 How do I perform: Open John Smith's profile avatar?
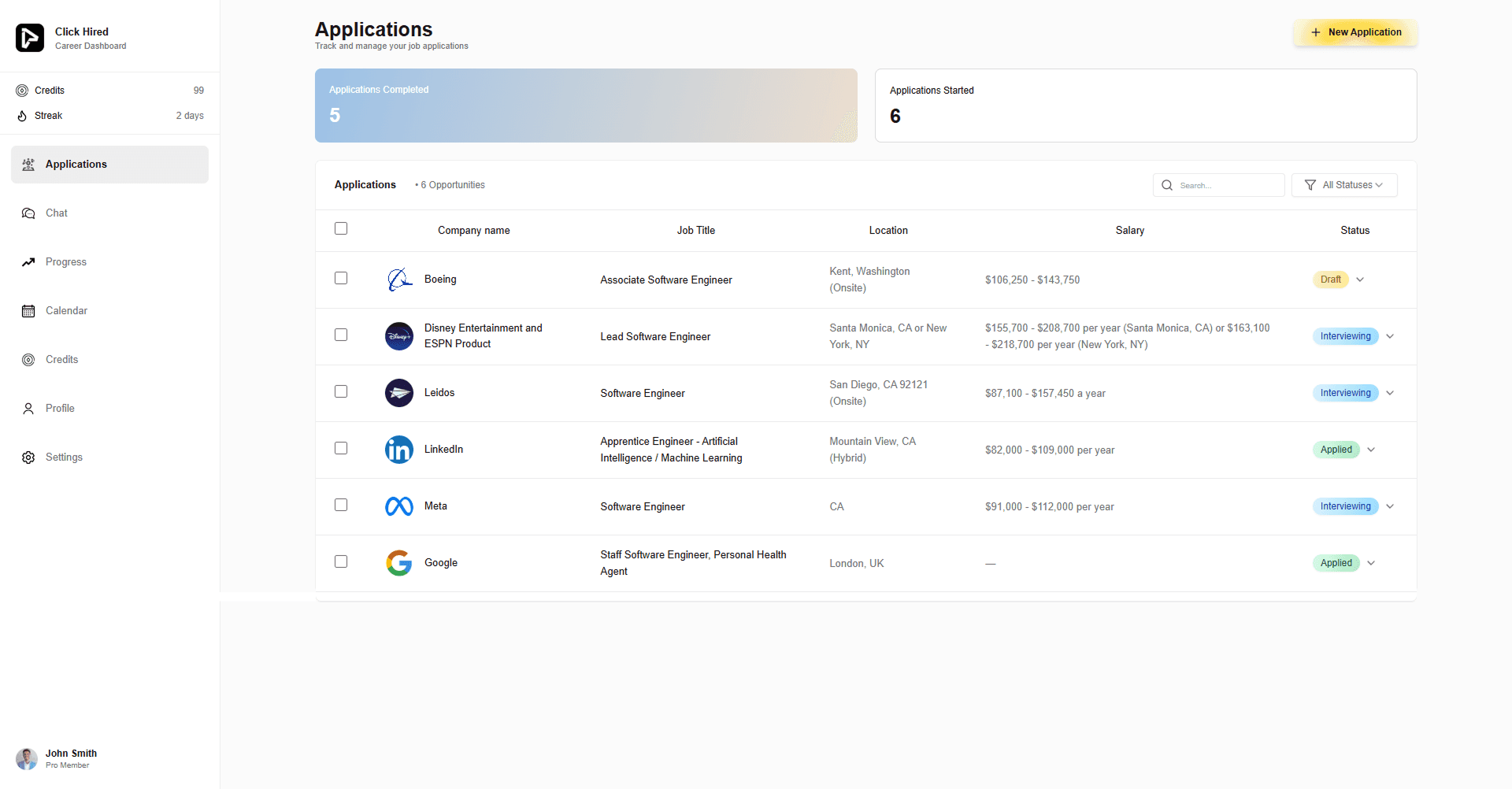[x=26, y=758]
